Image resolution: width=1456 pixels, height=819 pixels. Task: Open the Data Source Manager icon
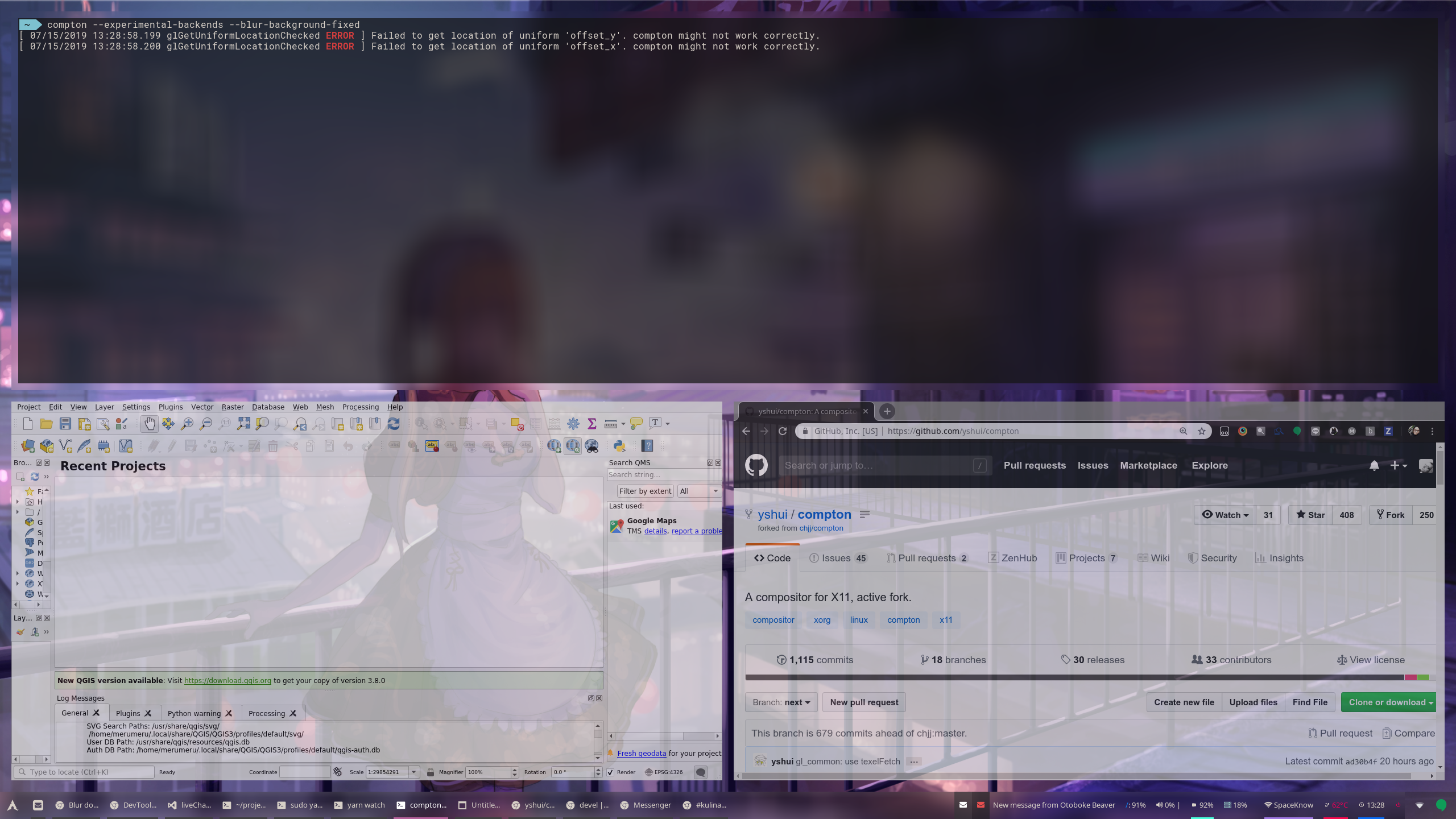27,446
